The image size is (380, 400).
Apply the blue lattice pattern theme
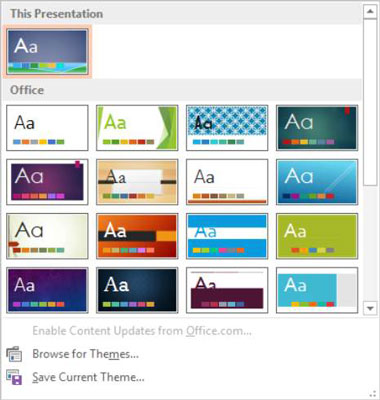(227, 128)
